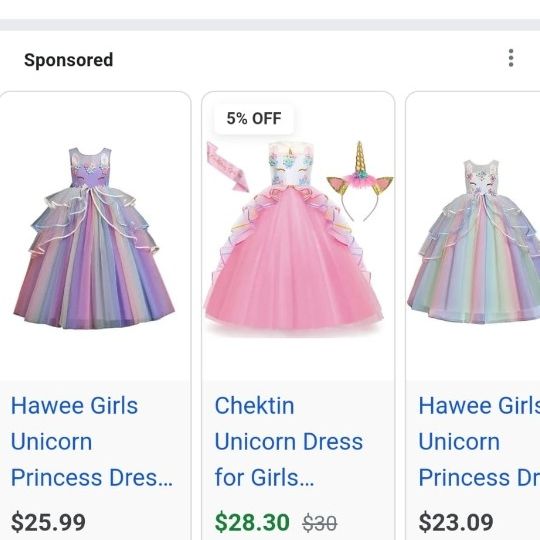The height and width of the screenshot is (540, 540).
Task: Select the $23.09 price
Action: (456, 522)
